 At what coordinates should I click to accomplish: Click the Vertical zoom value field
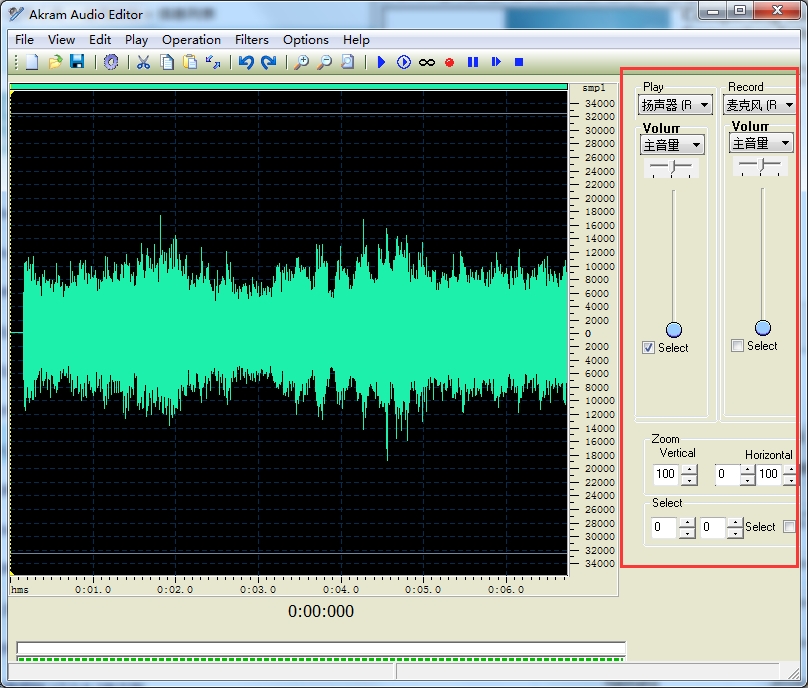[665, 474]
